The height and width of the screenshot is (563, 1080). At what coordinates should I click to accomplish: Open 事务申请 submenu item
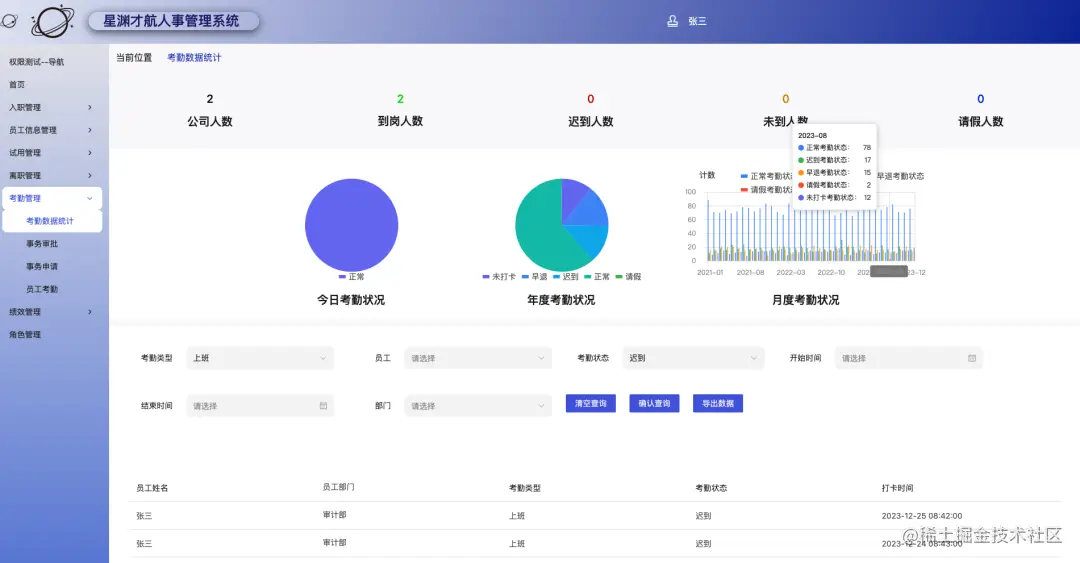click(42, 267)
